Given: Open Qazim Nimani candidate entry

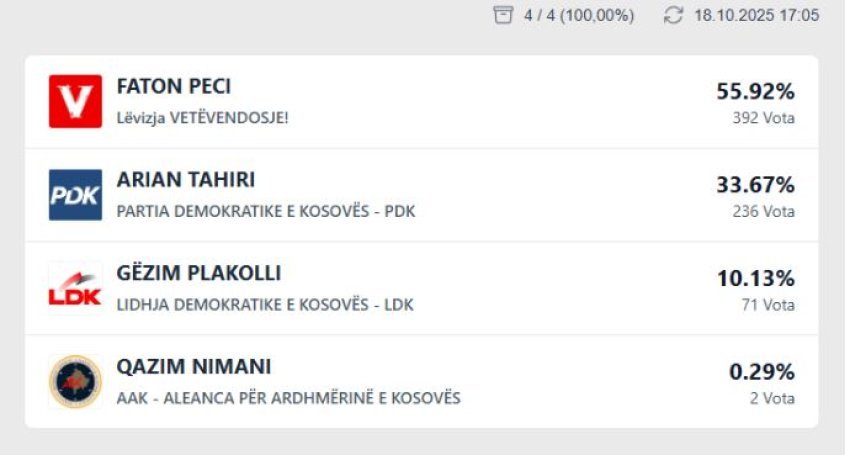Looking at the screenshot, I should click(194, 366).
